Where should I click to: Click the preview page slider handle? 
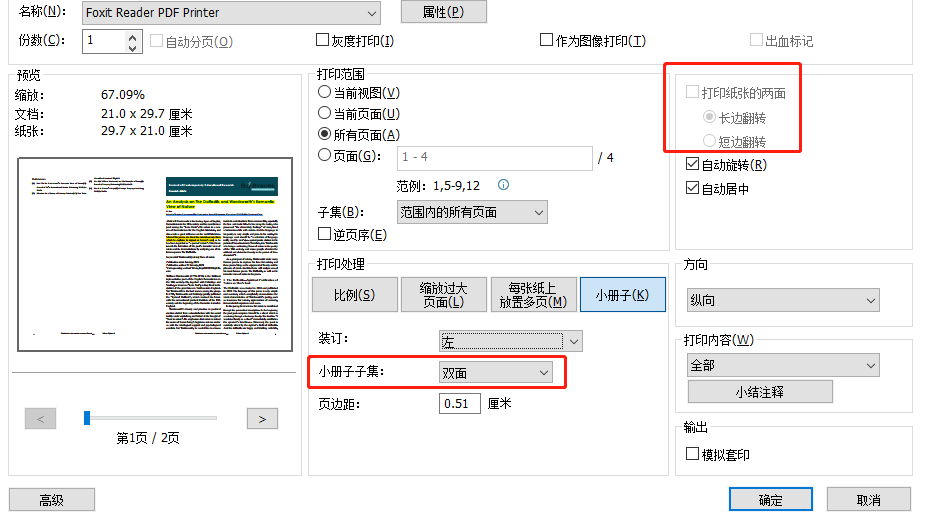[x=88, y=418]
